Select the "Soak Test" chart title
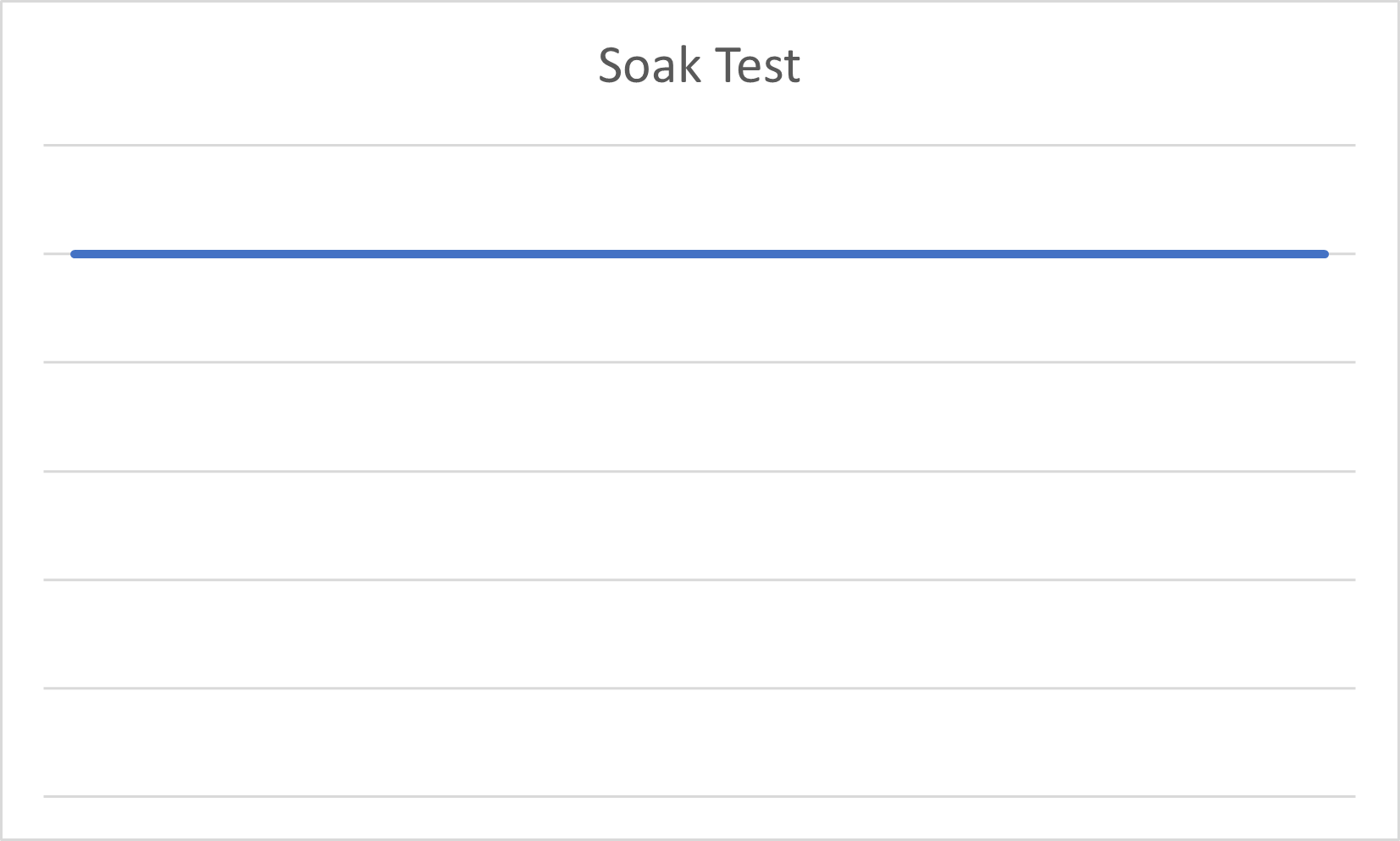The image size is (1400, 841). tap(699, 65)
